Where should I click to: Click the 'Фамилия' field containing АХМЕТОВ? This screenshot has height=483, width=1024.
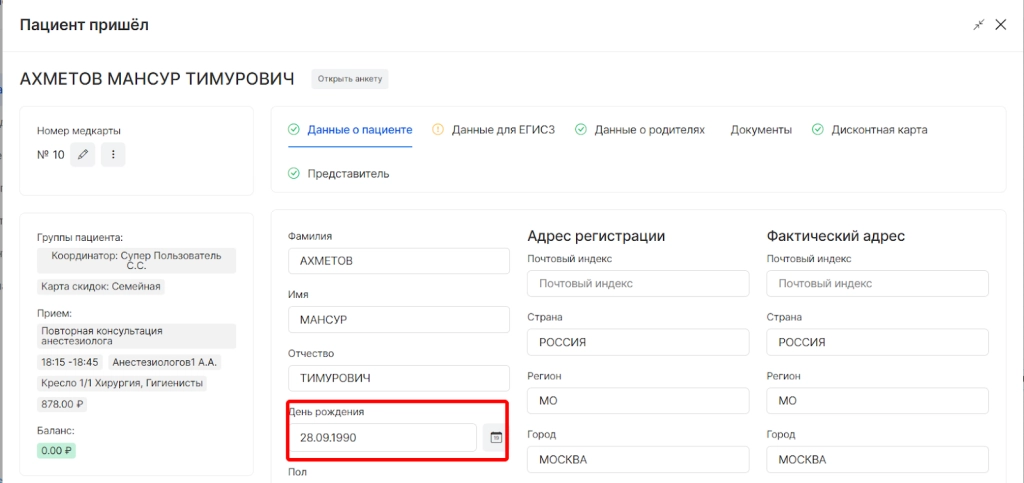pos(398,261)
